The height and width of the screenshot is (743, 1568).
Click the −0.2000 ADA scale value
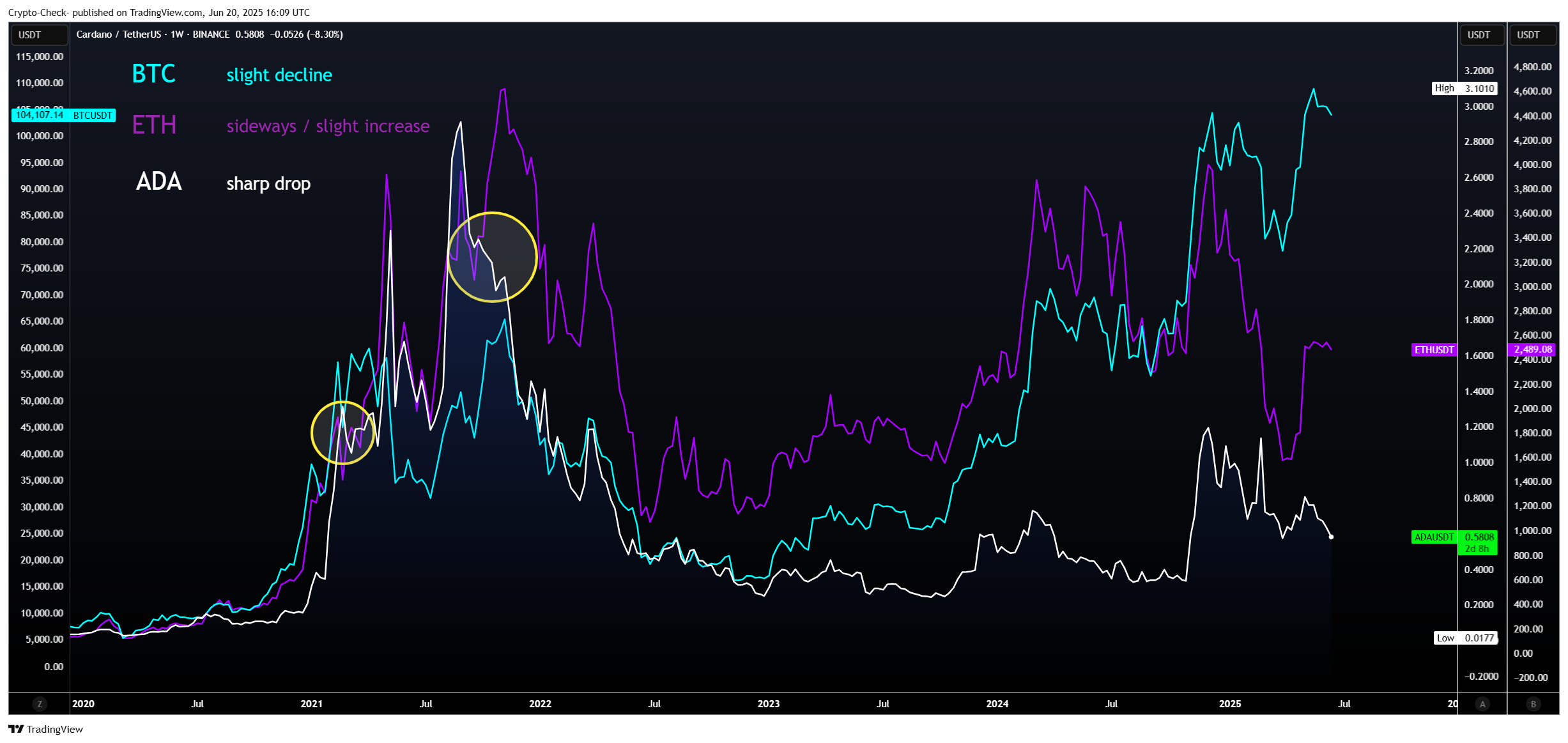click(1481, 676)
